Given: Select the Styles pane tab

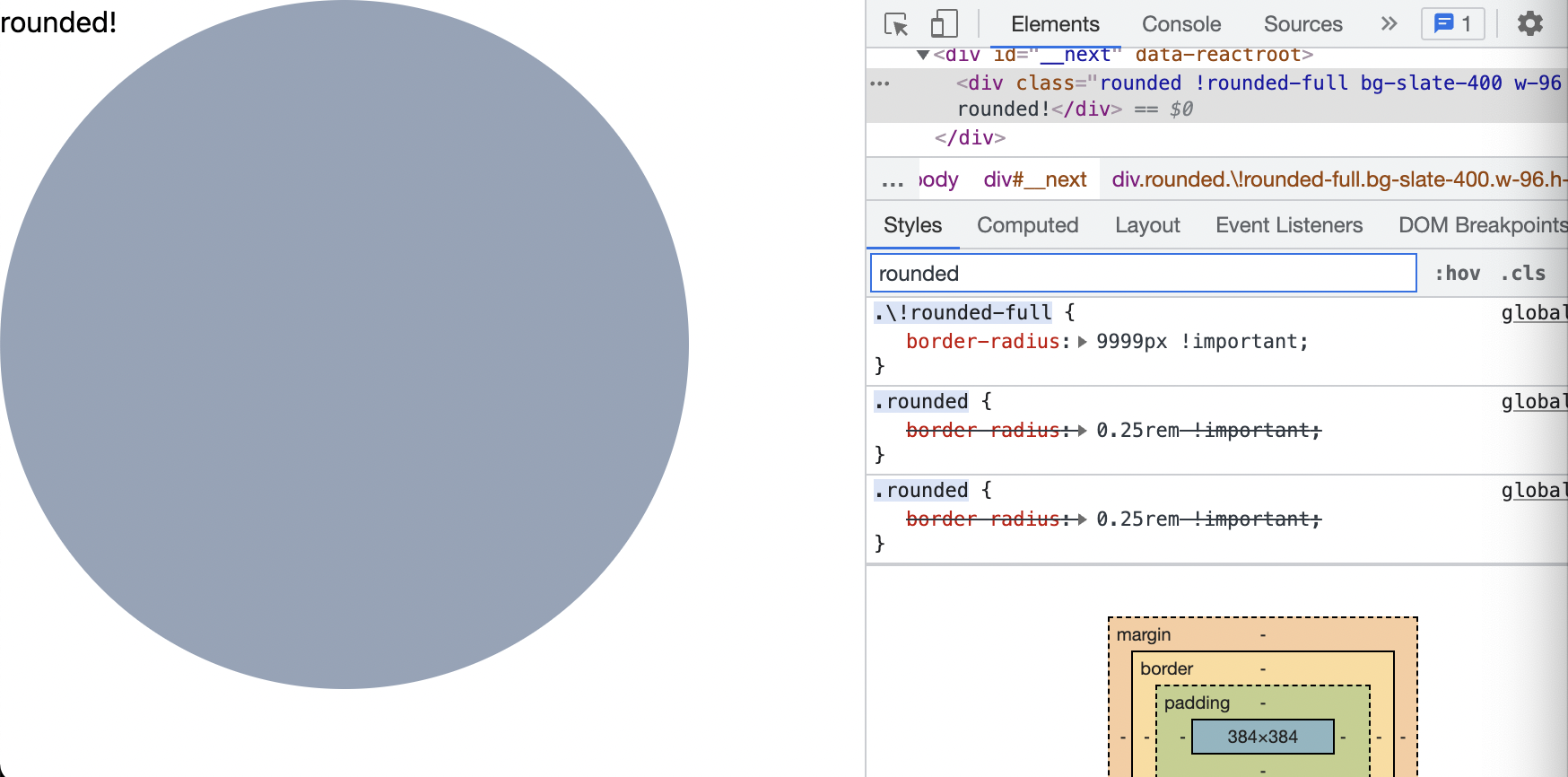Looking at the screenshot, I should tap(913, 225).
